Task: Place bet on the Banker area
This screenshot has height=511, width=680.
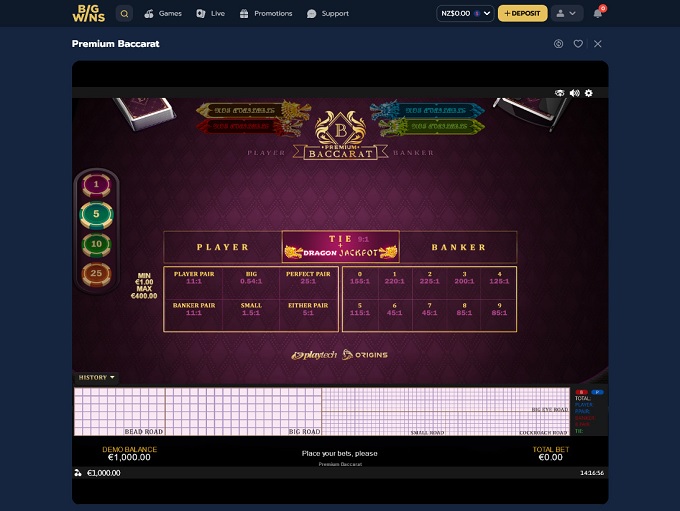Action: (x=458, y=247)
